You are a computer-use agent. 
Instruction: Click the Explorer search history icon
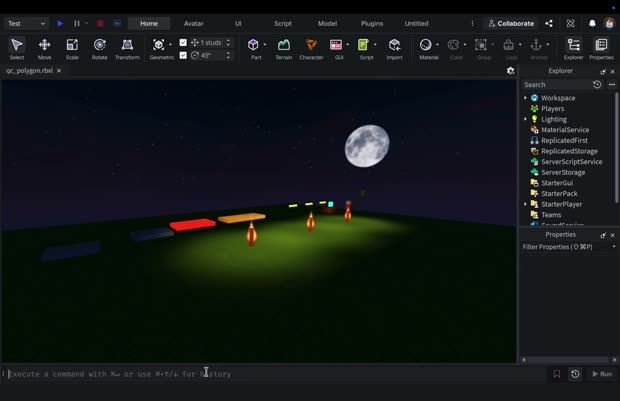597,84
